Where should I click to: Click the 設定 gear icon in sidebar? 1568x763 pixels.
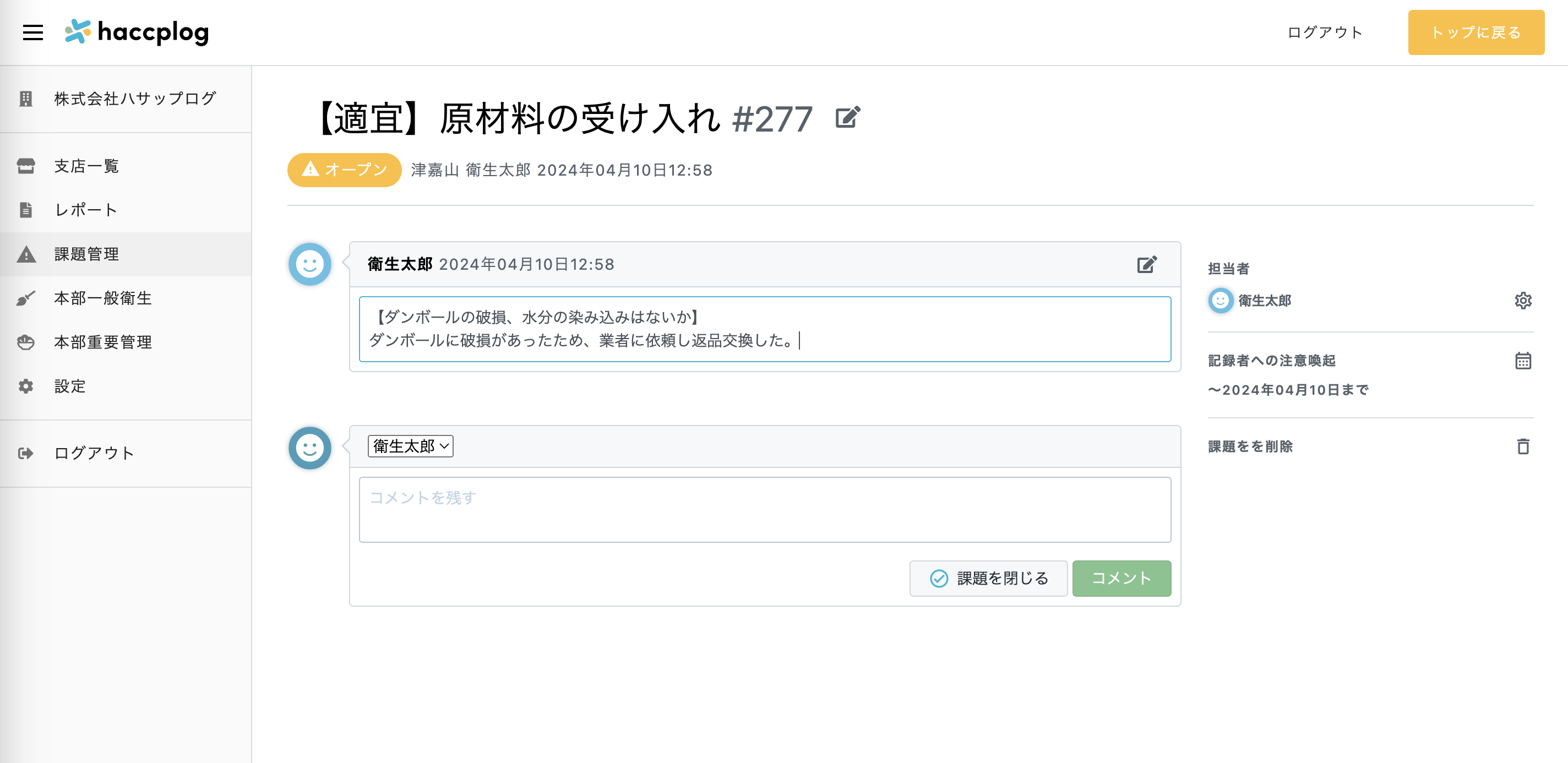pyautogui.click(x=25, y=386)
